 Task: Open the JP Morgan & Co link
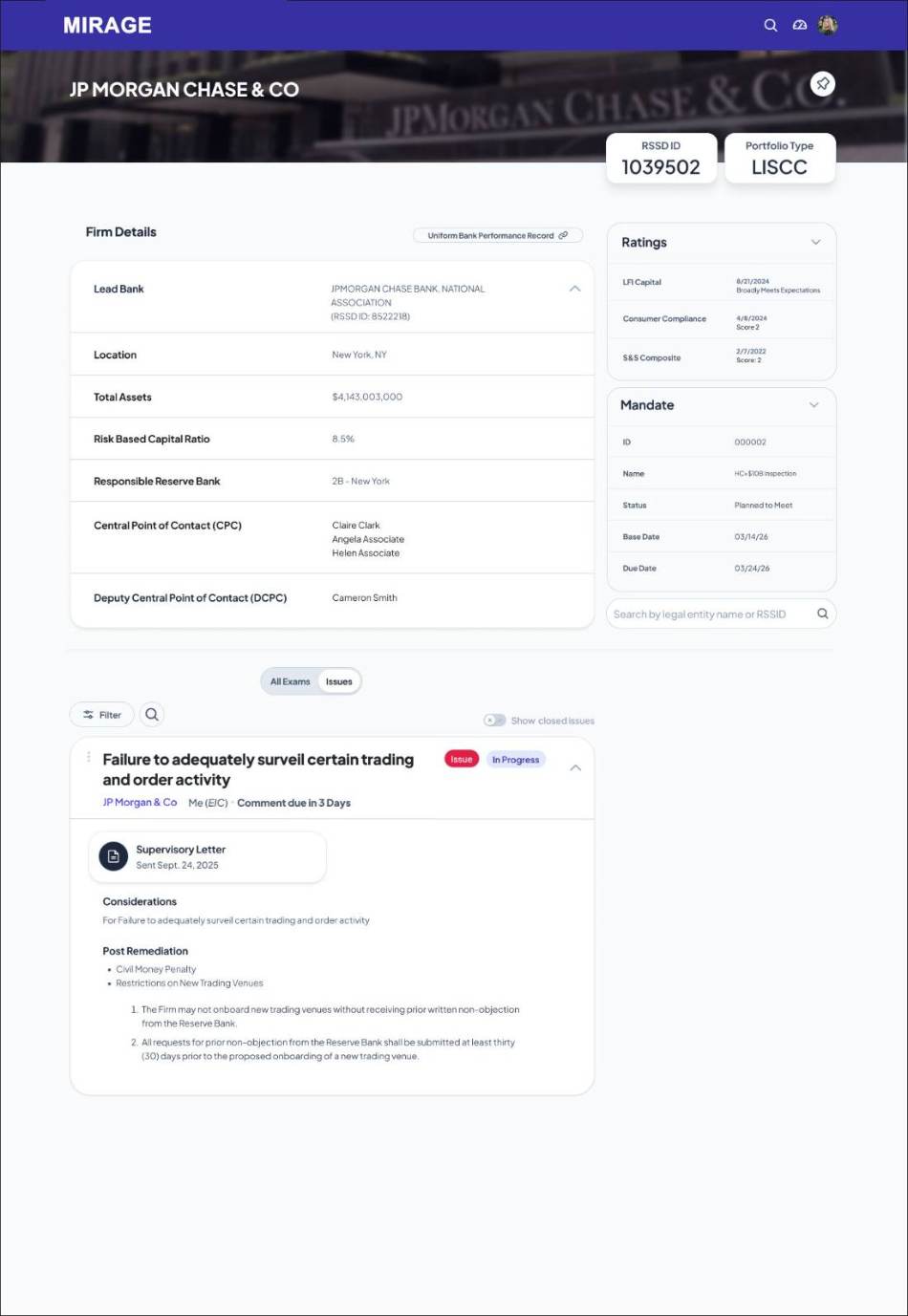(140, 803)
